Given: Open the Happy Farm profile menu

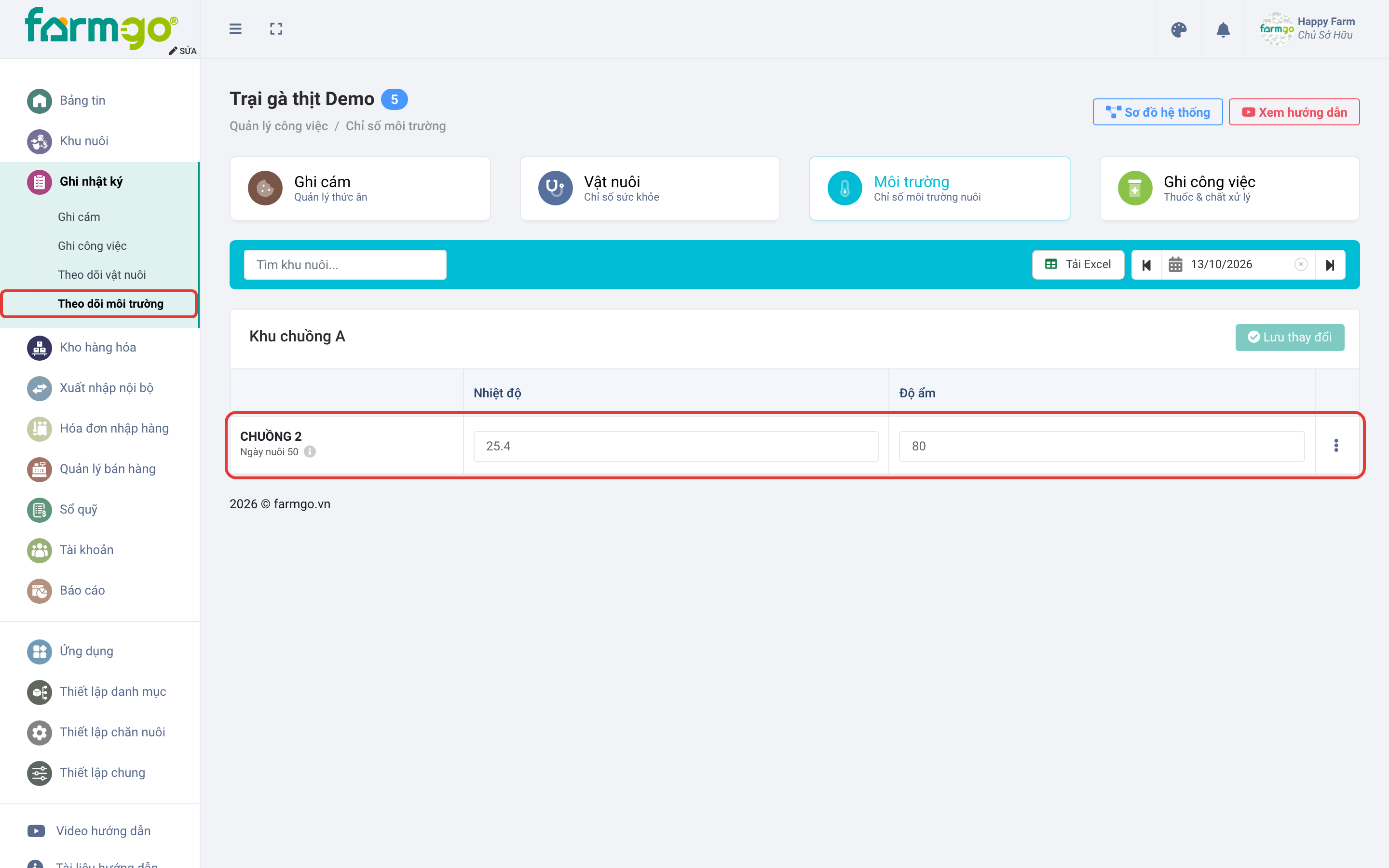Looking at the screenshot, I should click(x=1307, y=29).
